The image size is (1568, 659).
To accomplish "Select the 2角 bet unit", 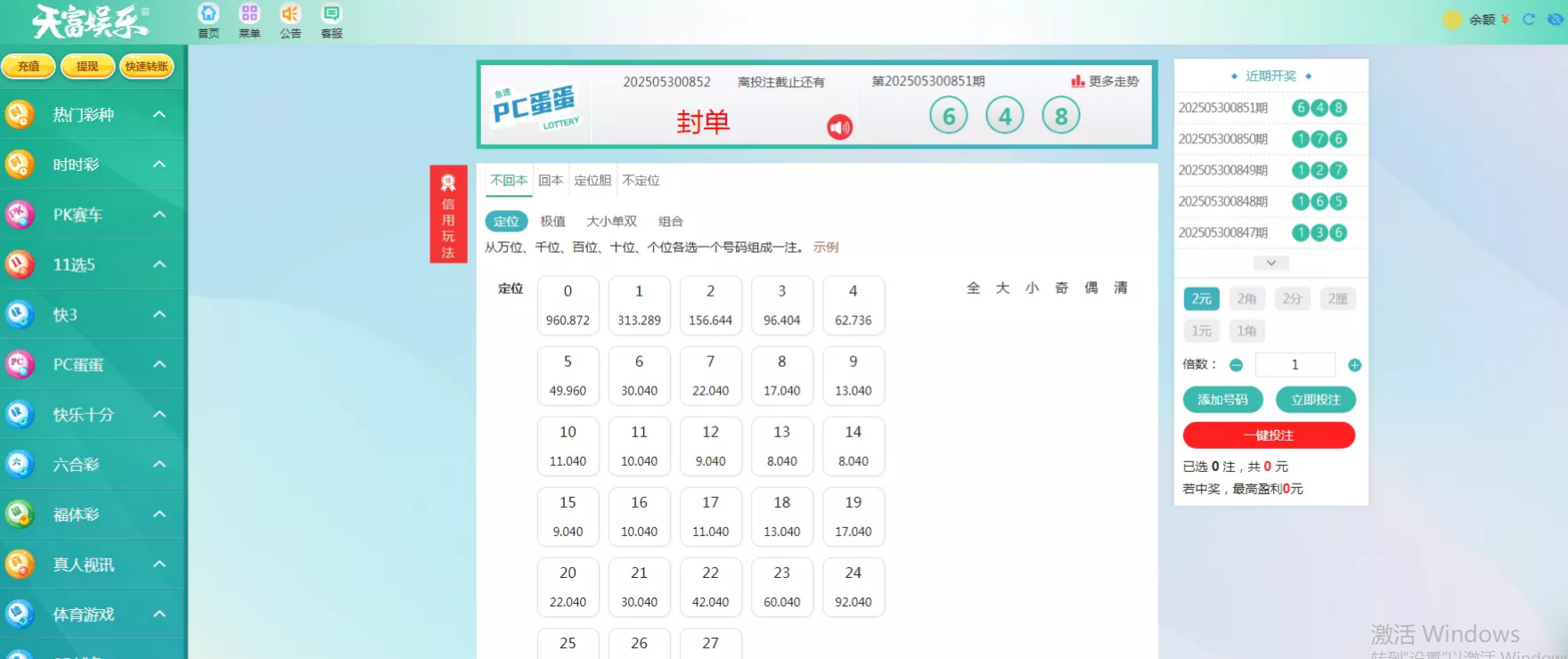I will 1246,299.
